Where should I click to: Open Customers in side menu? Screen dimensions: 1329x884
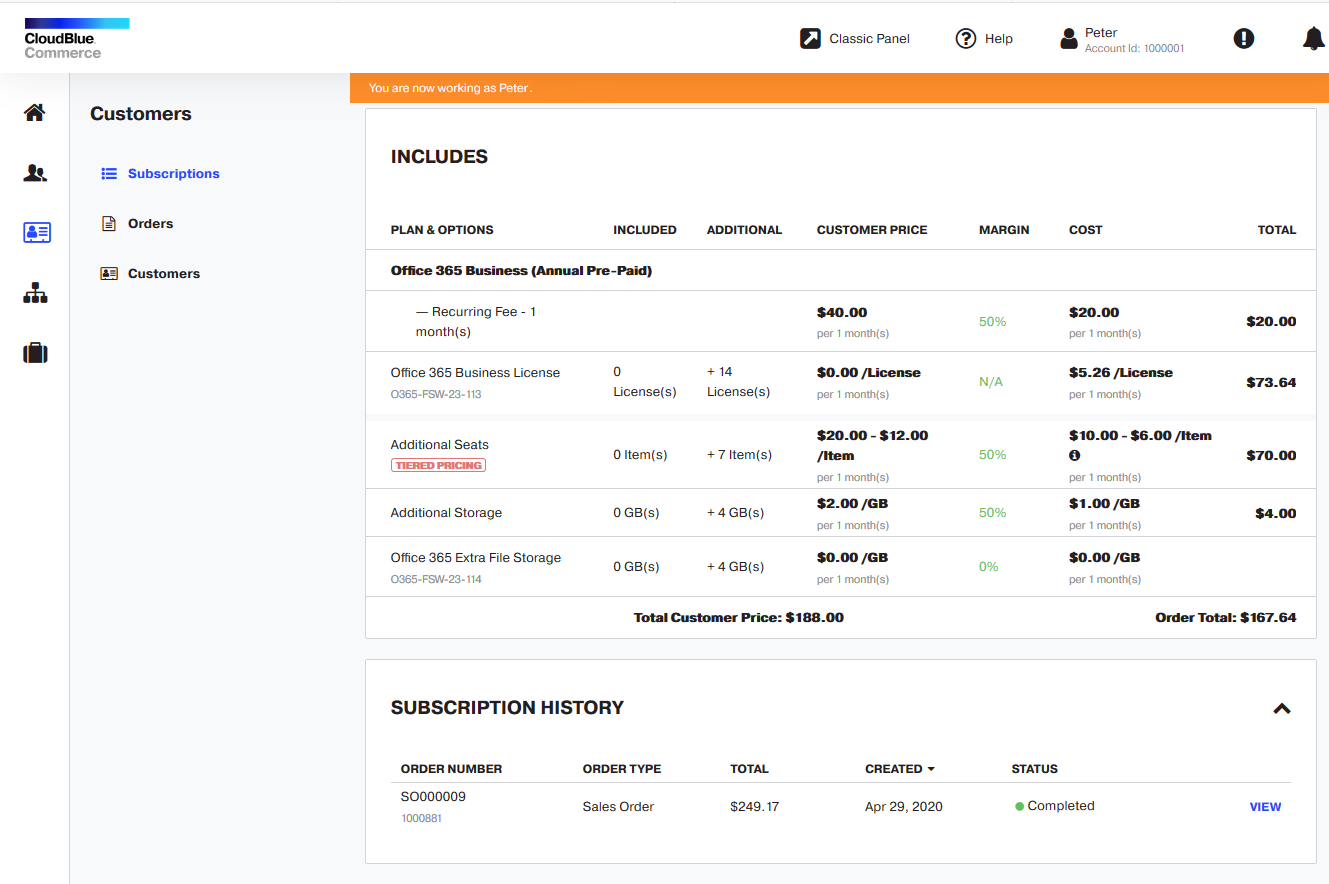tap(164, 273)
